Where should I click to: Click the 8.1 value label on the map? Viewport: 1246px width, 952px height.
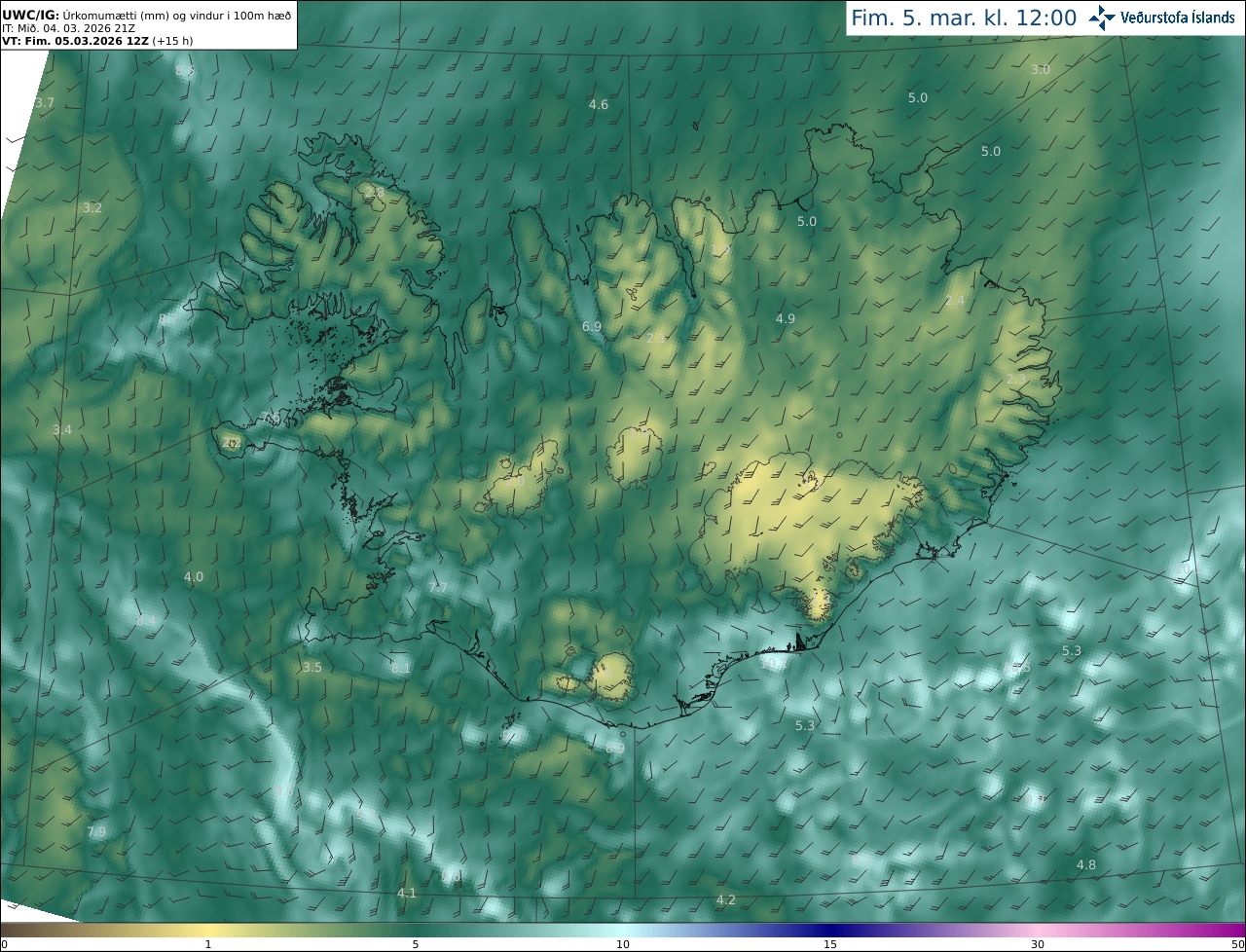[401, 668]
